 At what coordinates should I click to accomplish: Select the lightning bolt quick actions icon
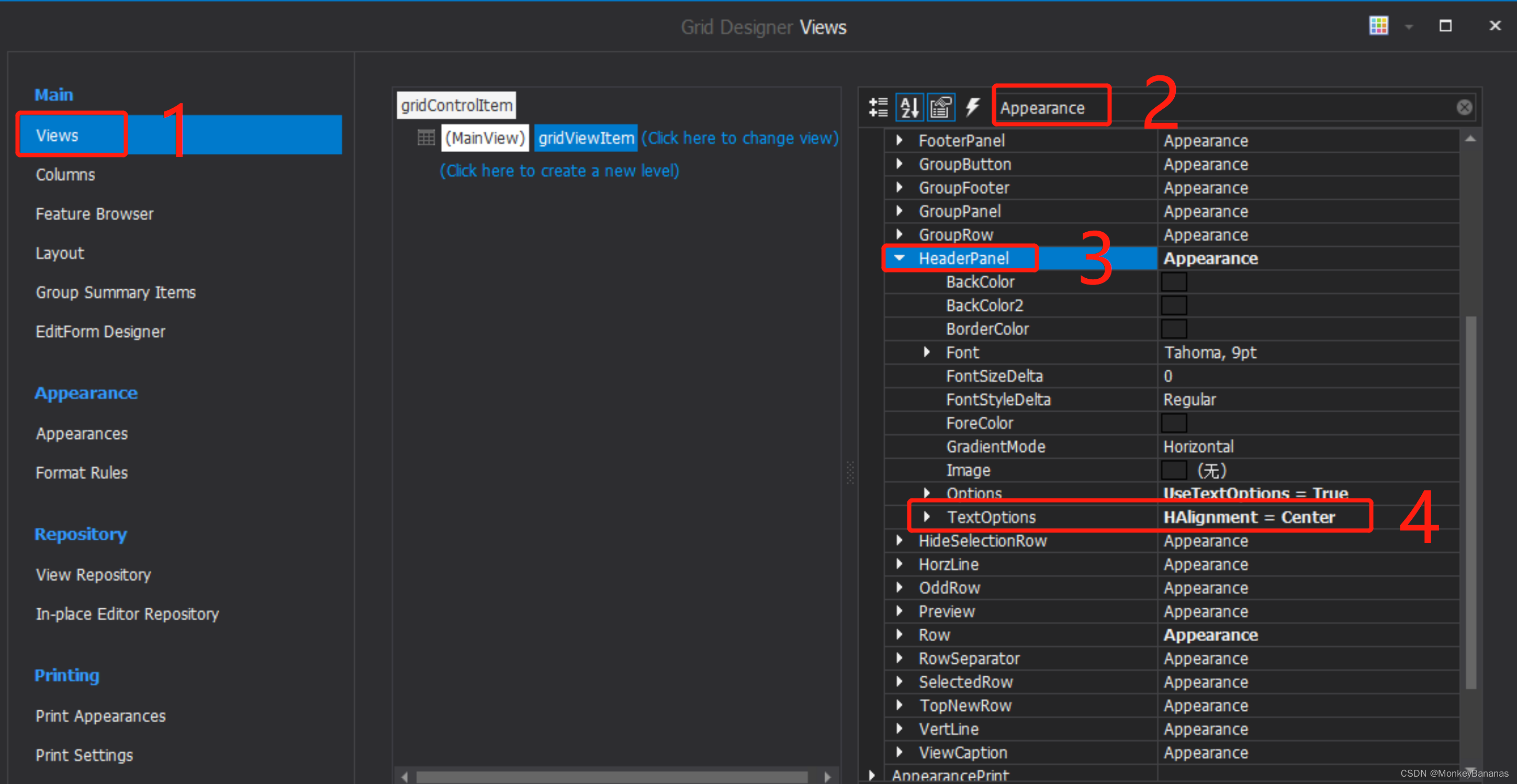click(975, 107)
